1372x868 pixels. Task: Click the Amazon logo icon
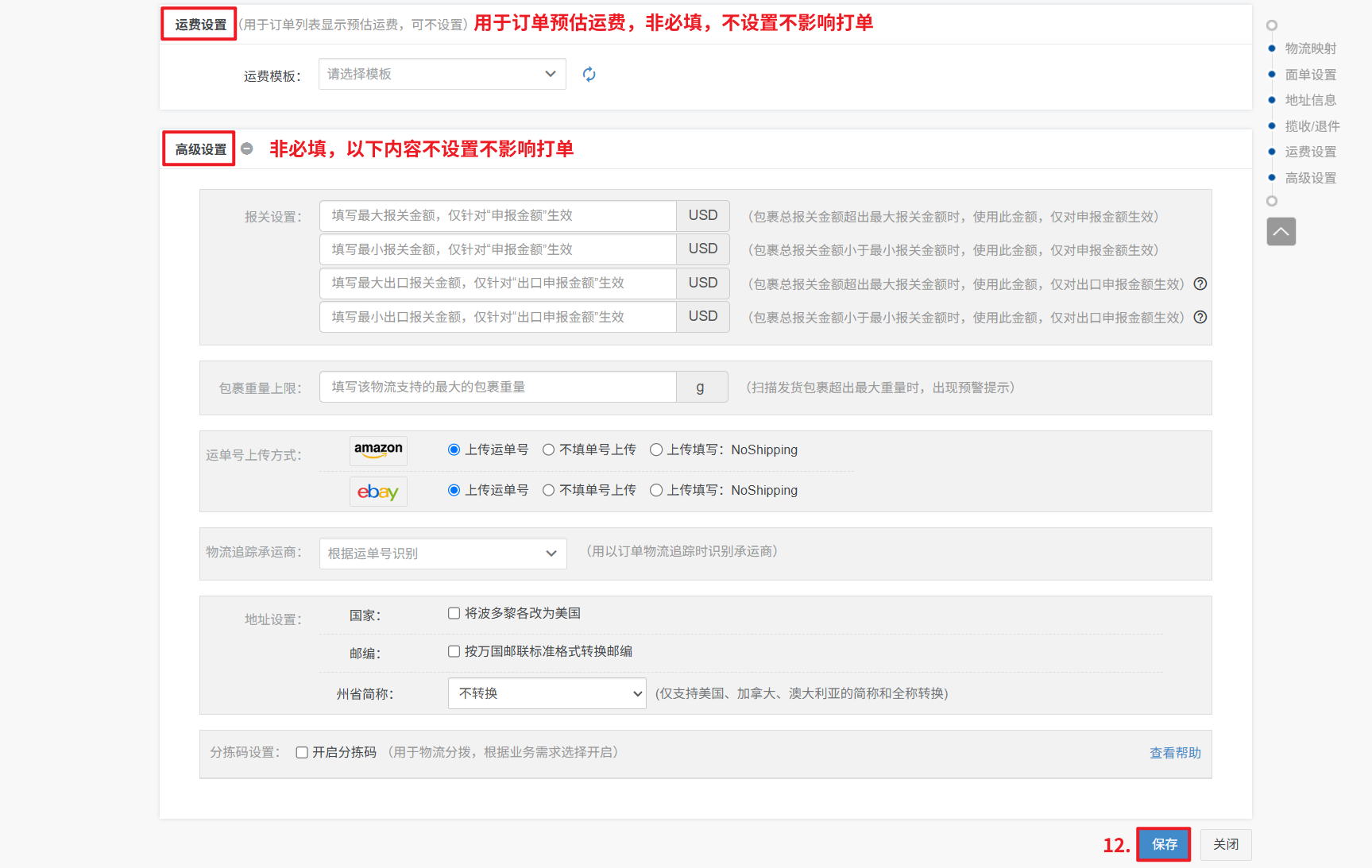pos(378,450)
